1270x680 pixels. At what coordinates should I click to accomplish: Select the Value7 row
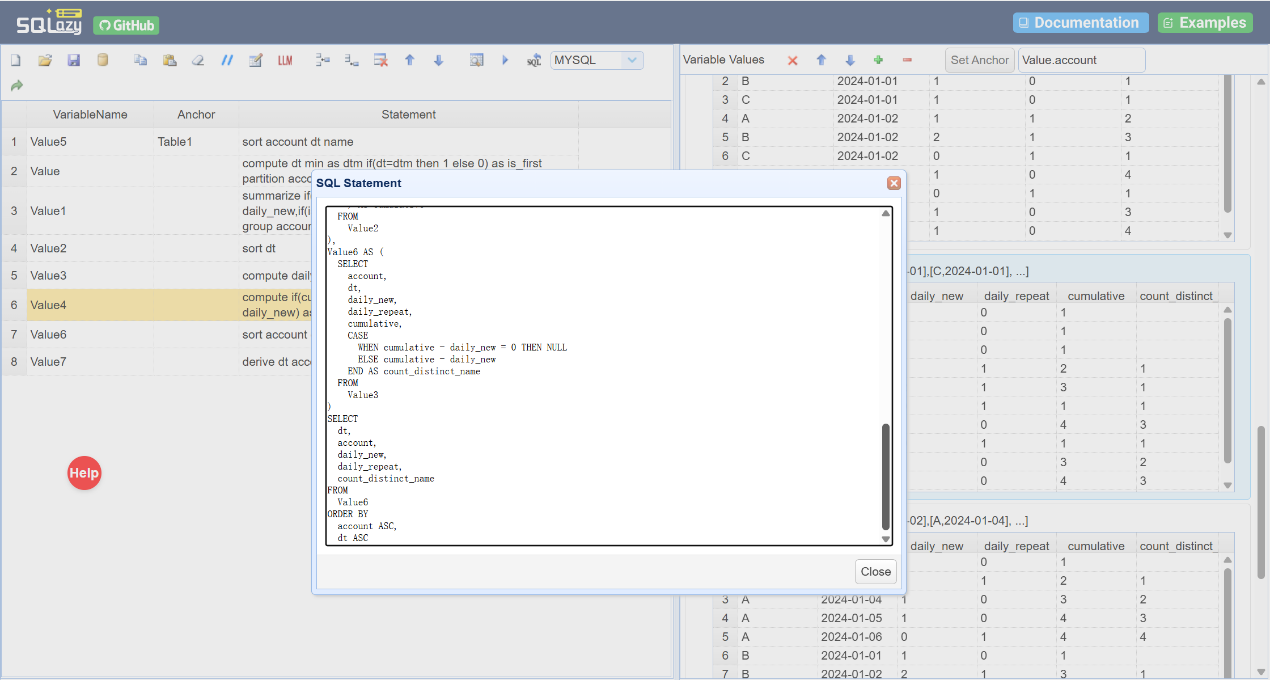coord(156,362)
